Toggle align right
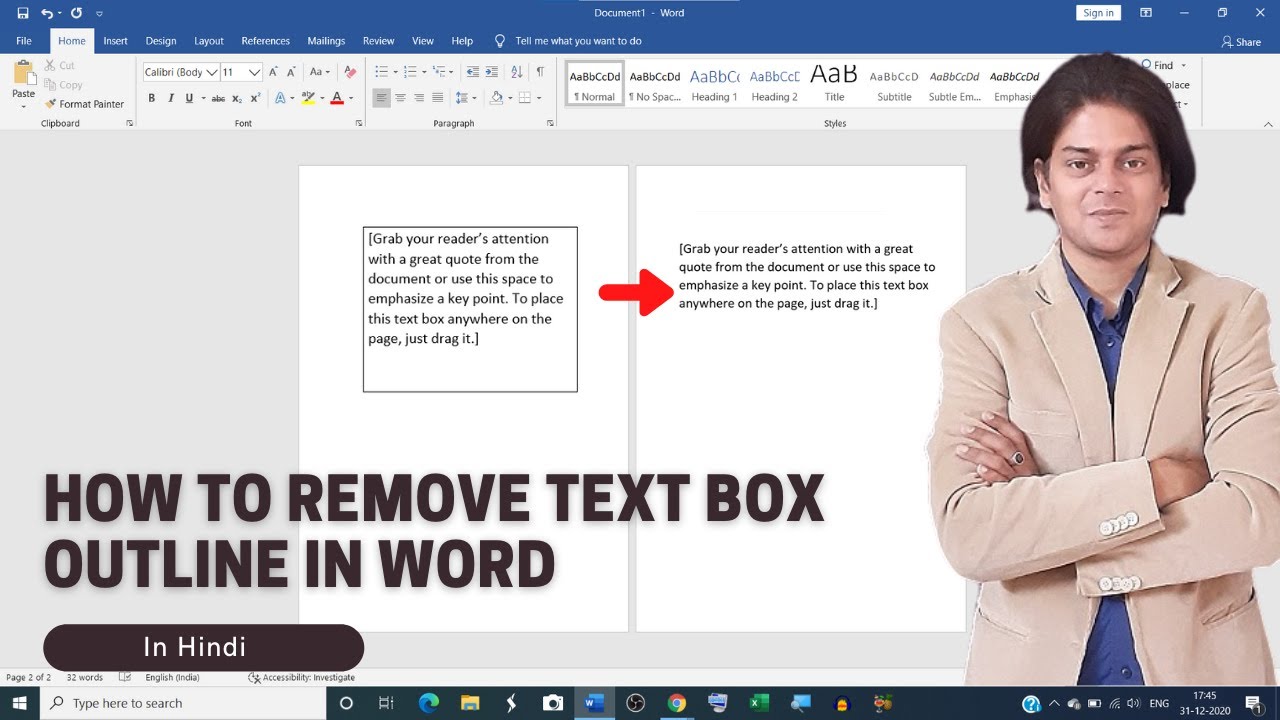This screenshot has width=1280, height=720. 419,98
